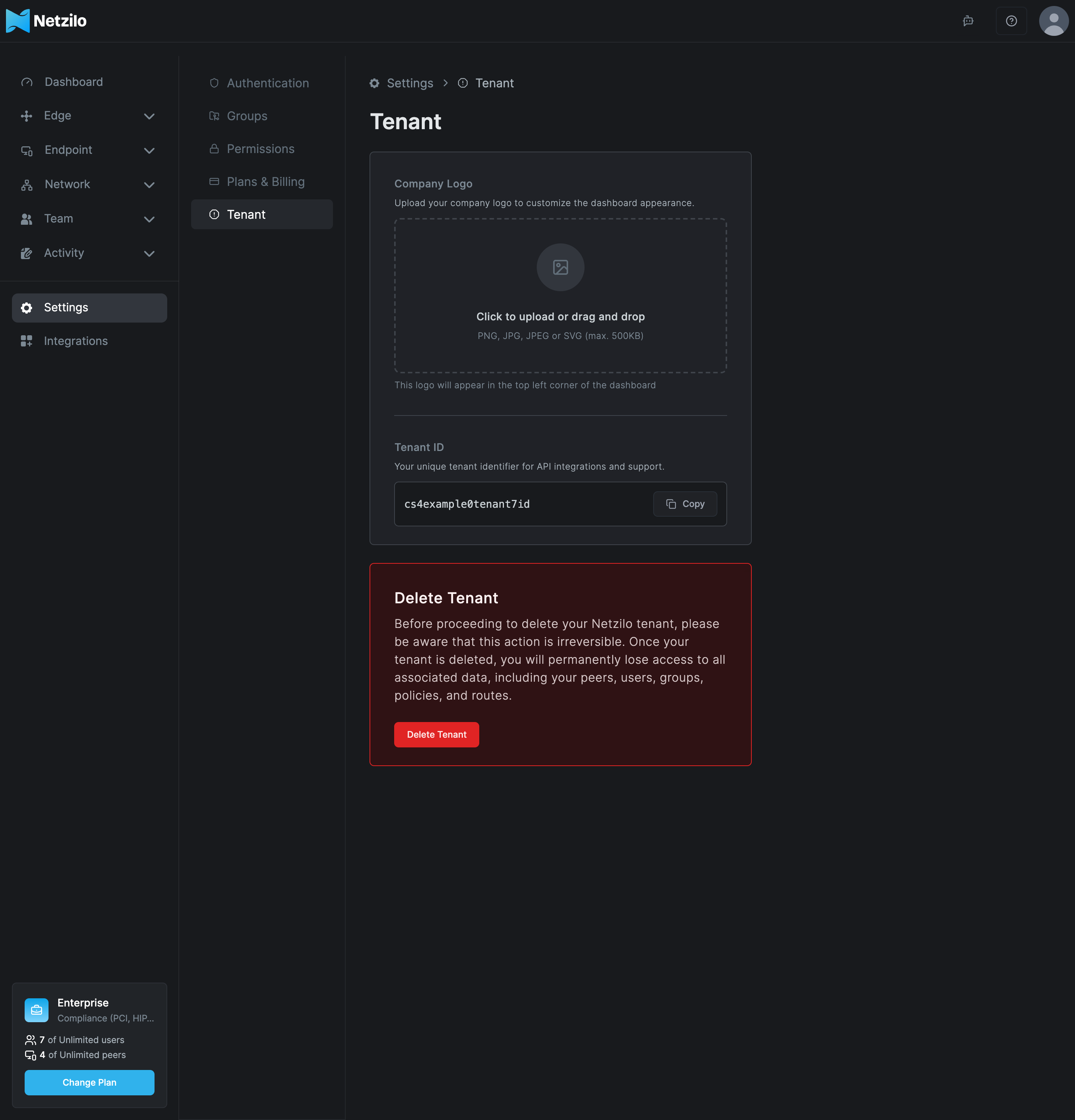Click '7 of Unlimited users' text

point(82,1040)
